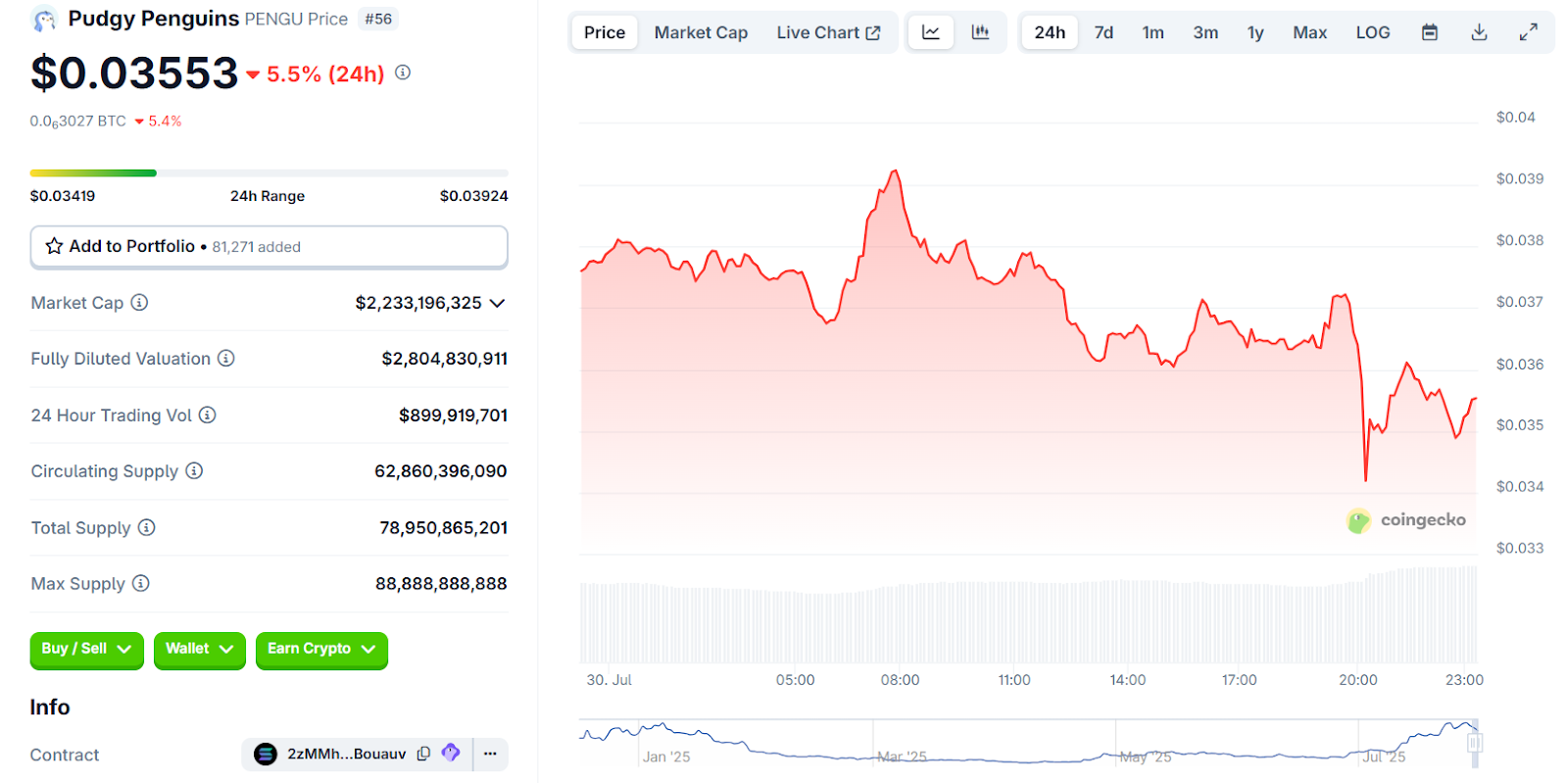Screen dimensions: 1568x783
Task: Expand chart to fullscreen
Action: pos(1528,32)
